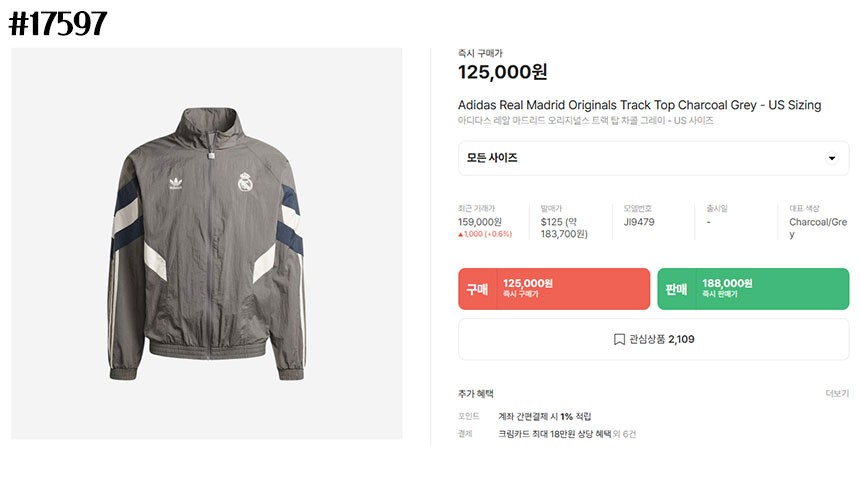The width and height of the screenshot is (860, 489).
Task: Click the model number JI9479
Action: [639, 222]
